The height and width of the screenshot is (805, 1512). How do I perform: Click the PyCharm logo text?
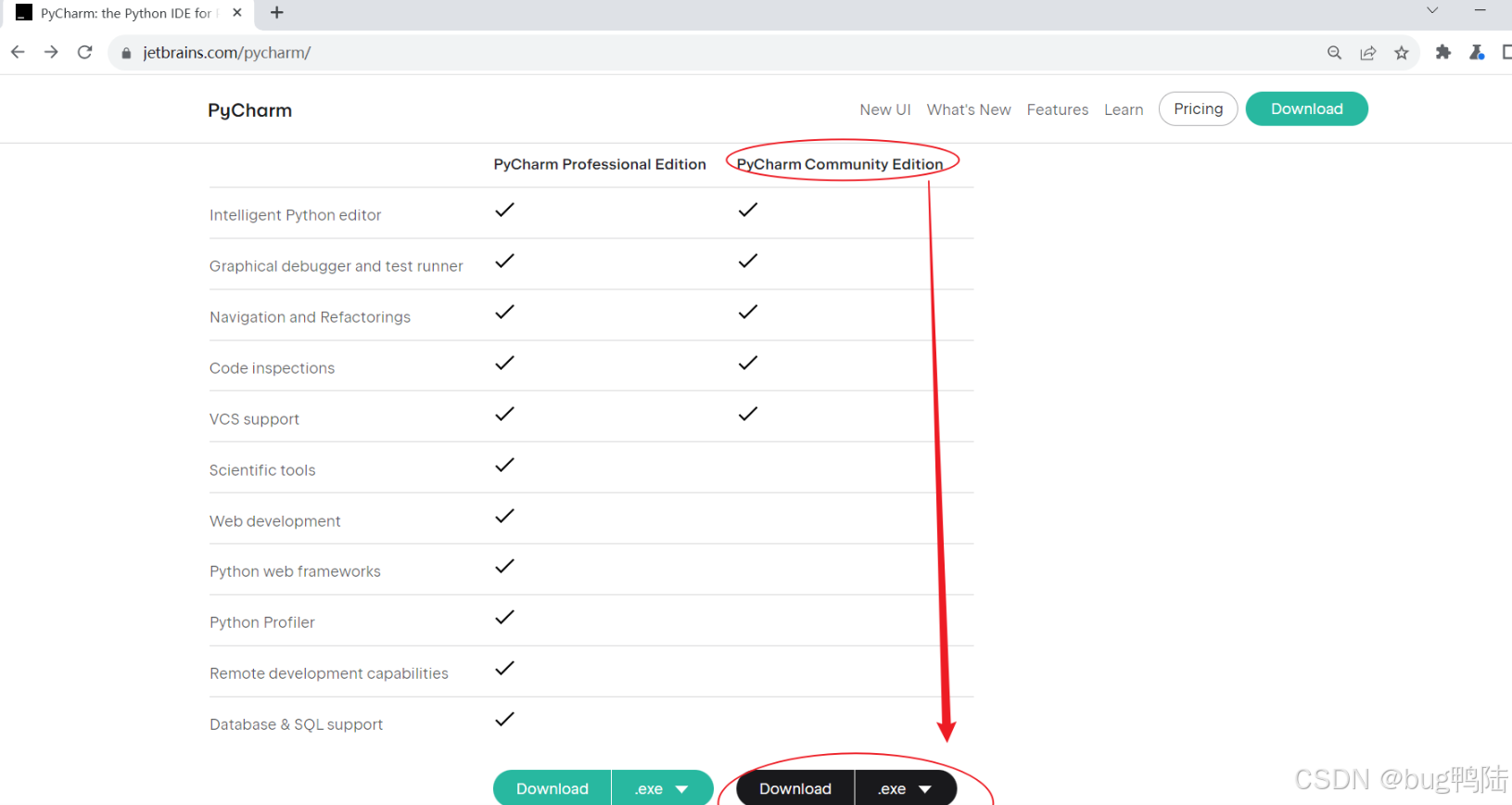pos(249,110)
